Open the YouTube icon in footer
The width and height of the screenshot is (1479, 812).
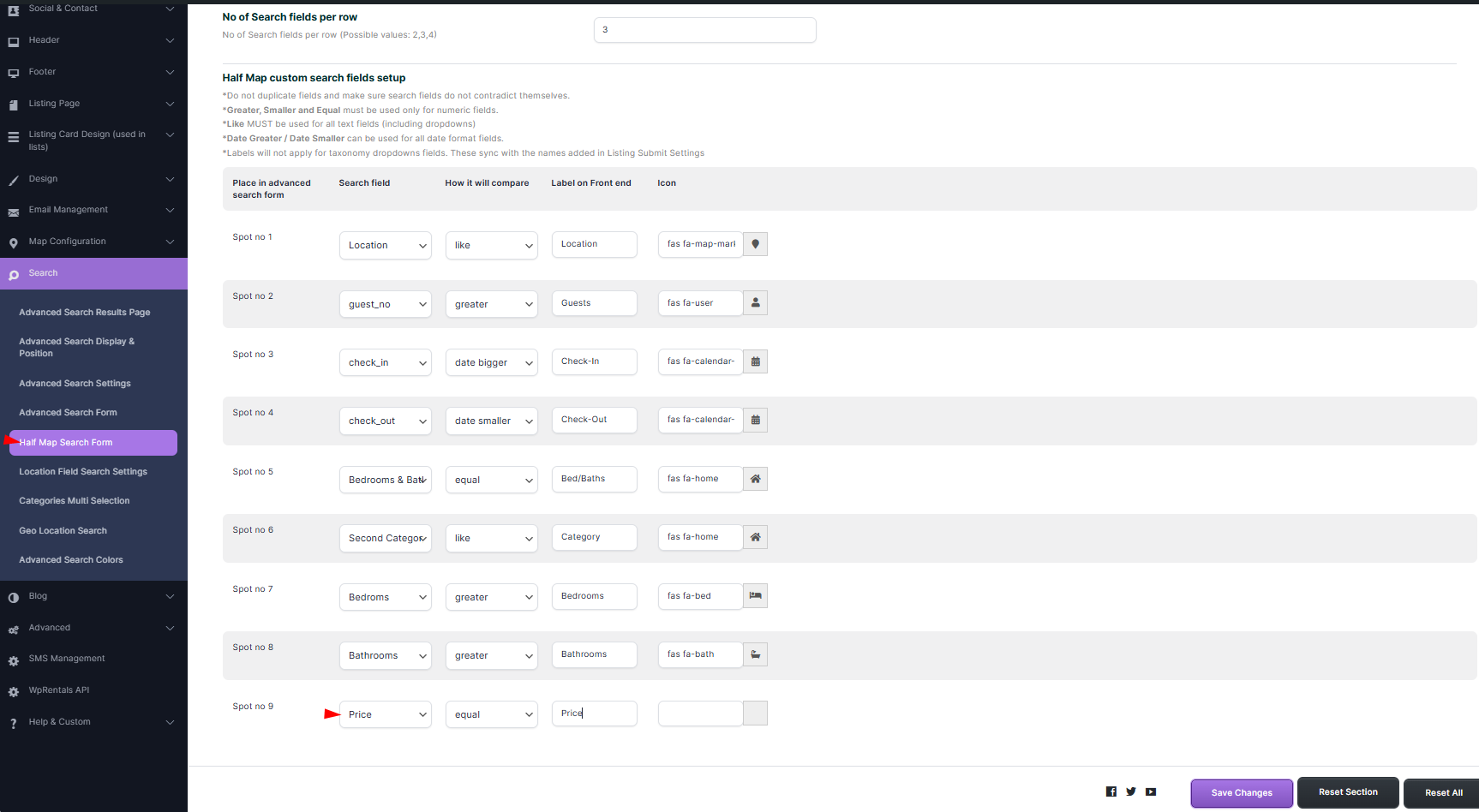point(1151,791)
